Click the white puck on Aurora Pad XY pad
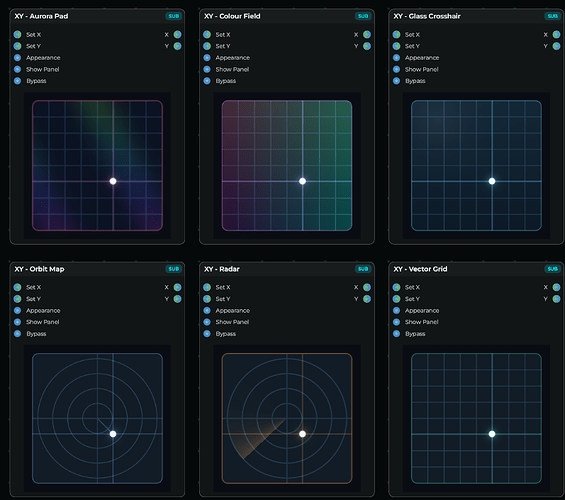Viewport: 565px width, 500px height. click(x=113, y=181)
